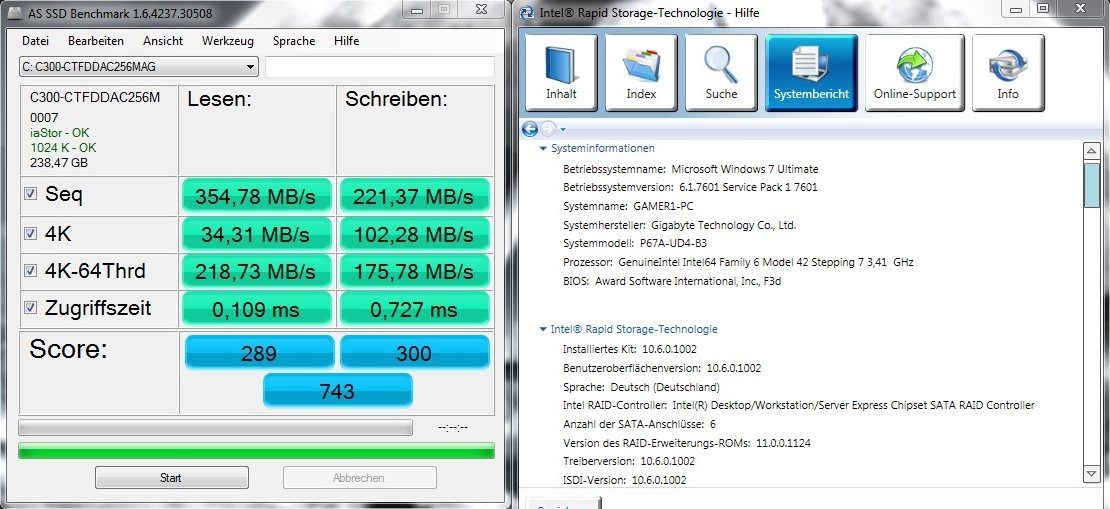Click the help pane scrollbar up arrow
The height and width of the screenshot is (509, 1110).
(x=1092, y=151)
